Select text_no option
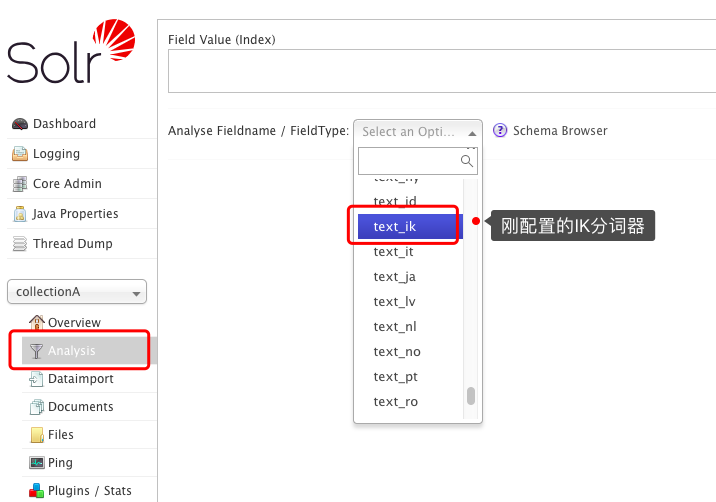 tap(410, 352)
